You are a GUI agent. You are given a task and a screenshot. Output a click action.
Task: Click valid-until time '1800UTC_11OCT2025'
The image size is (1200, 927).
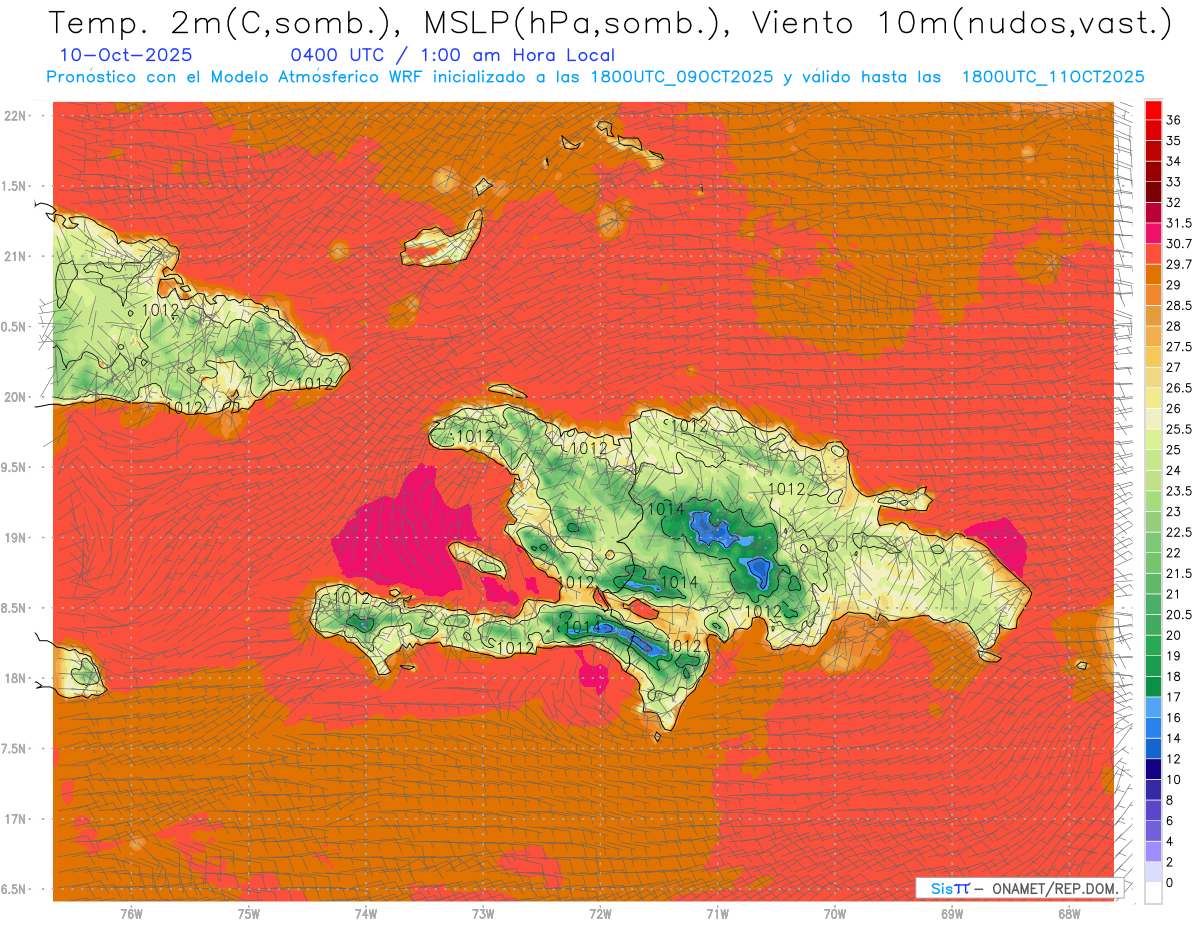(x=1053, y=77)
